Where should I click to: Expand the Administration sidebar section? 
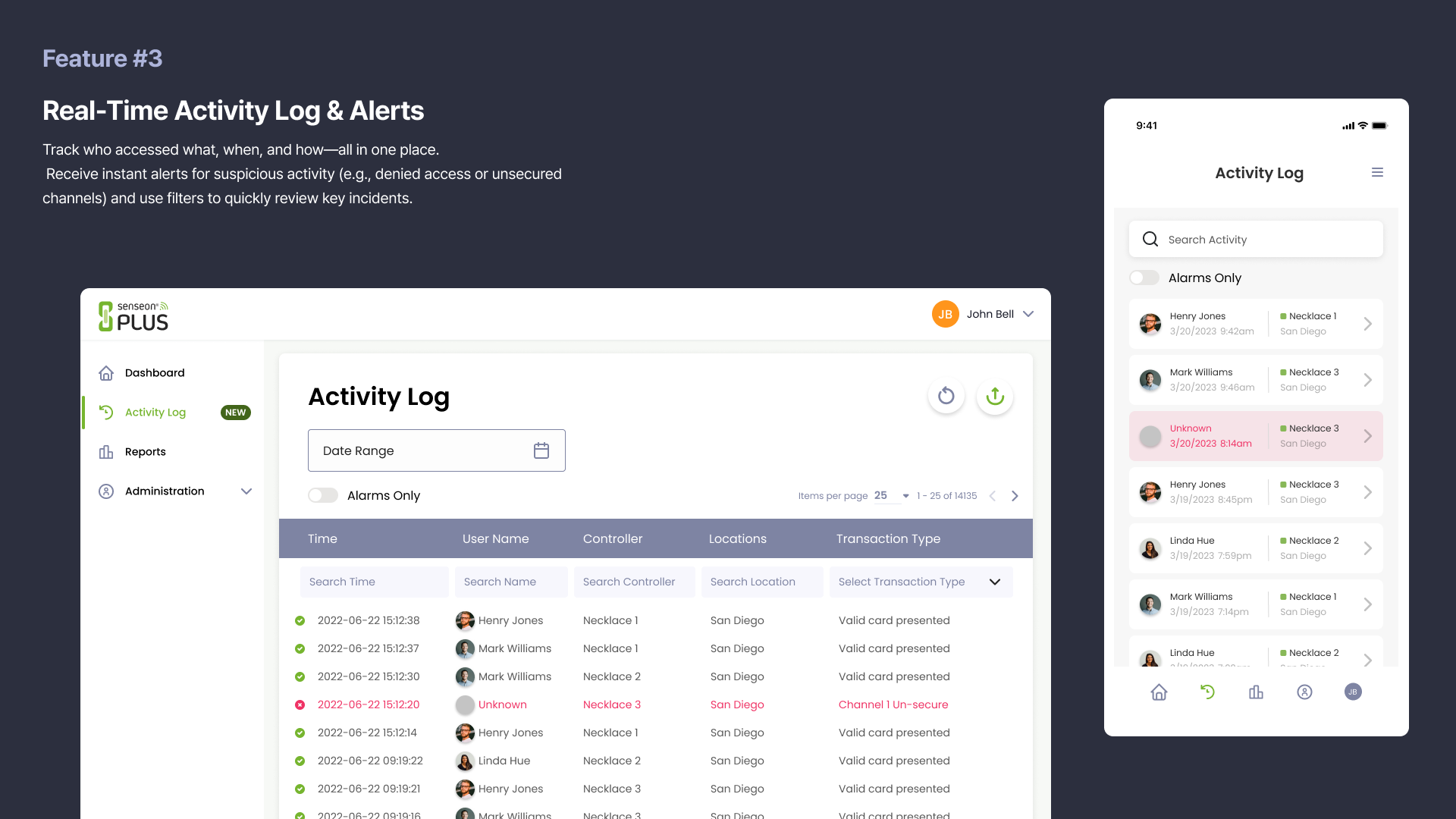pyautogui.click(x=246, y=491)
